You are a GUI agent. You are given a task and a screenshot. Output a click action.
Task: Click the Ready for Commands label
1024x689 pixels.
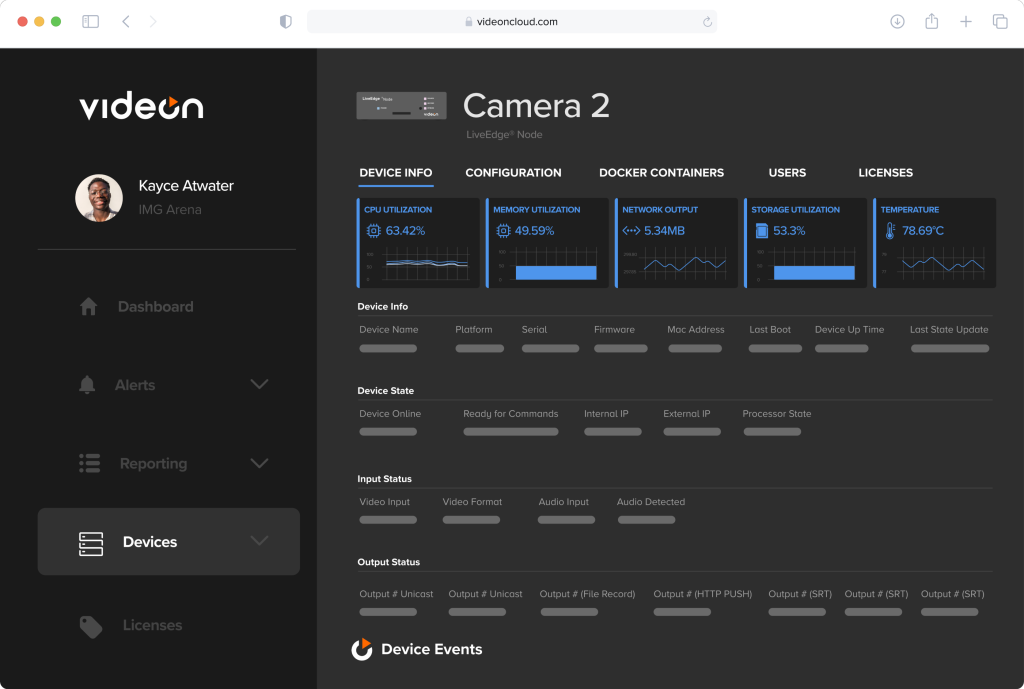click(x=511, y=414)
